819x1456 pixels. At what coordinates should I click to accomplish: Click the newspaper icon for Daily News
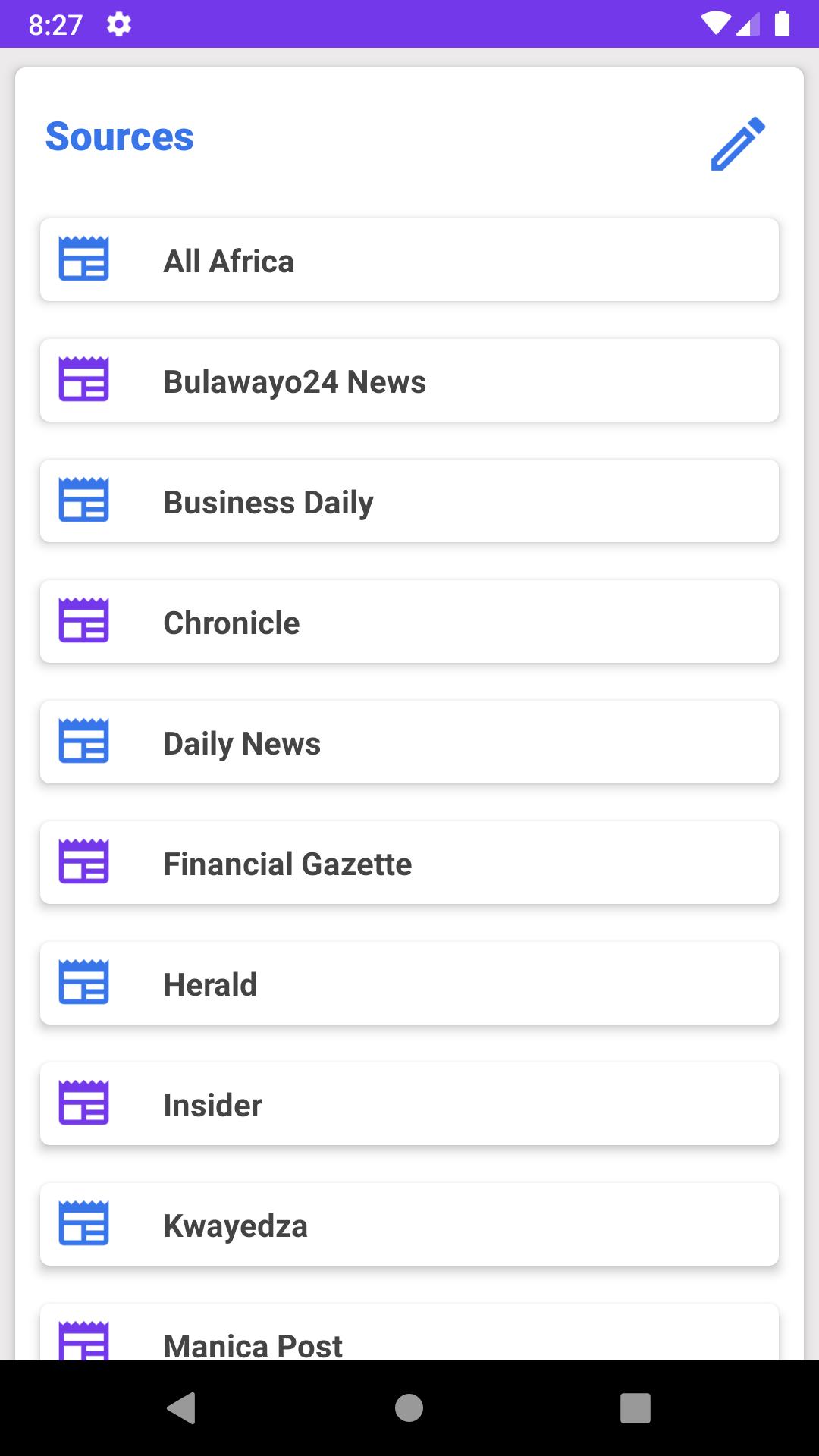pyautogui.click(x=84, y=741)
